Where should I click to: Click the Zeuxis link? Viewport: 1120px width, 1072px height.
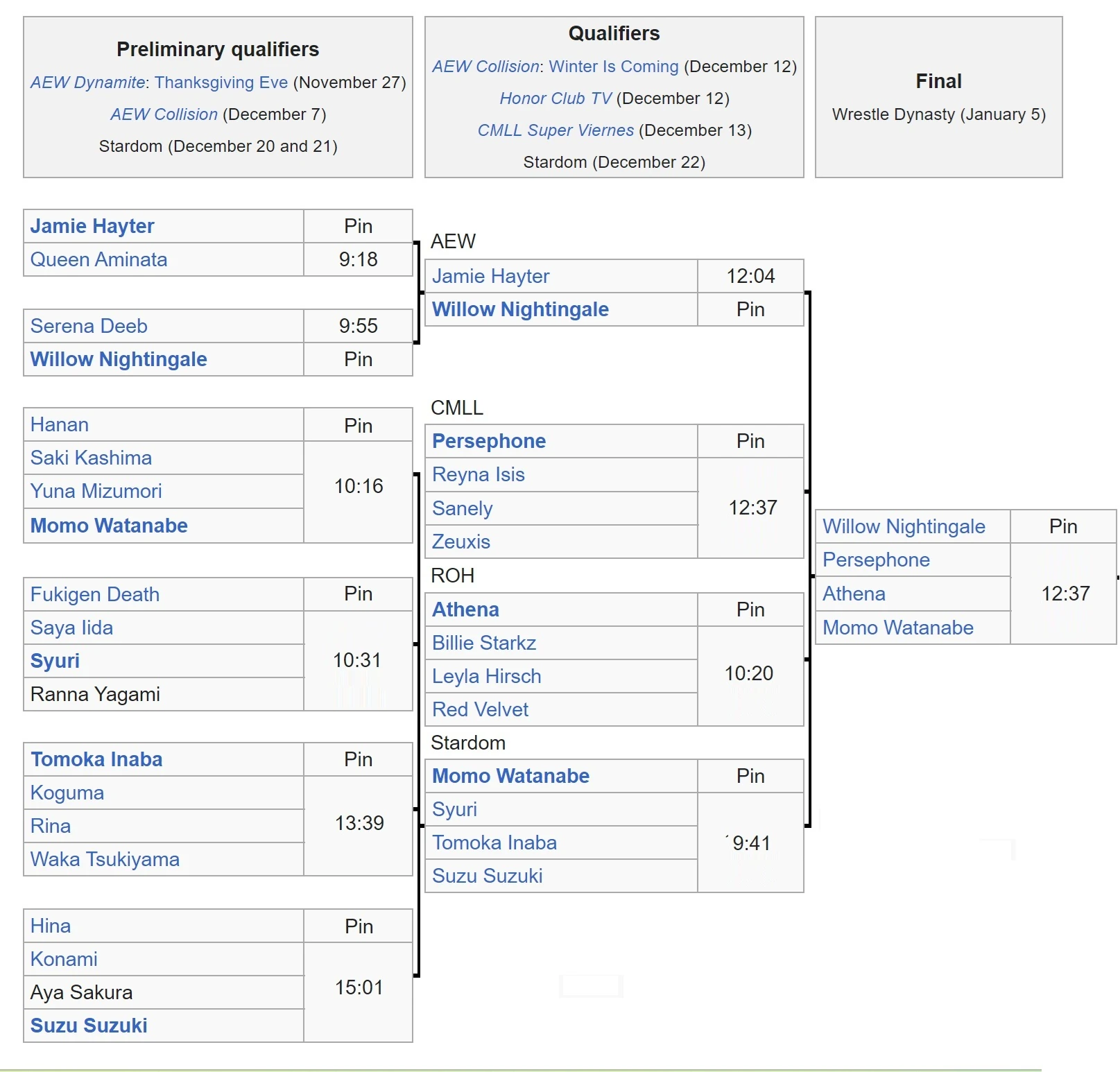click(460, 542)
